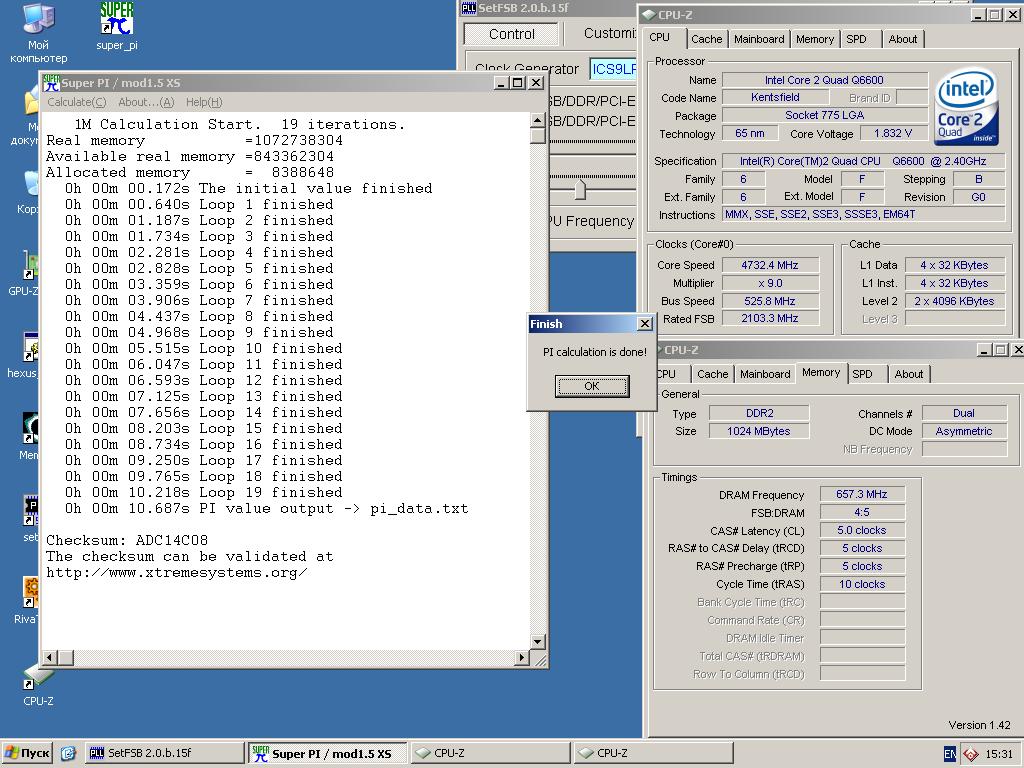Screen dimensions: 1024x768
Task: Click the pi_data.txt output line
Action: (266, 509)
